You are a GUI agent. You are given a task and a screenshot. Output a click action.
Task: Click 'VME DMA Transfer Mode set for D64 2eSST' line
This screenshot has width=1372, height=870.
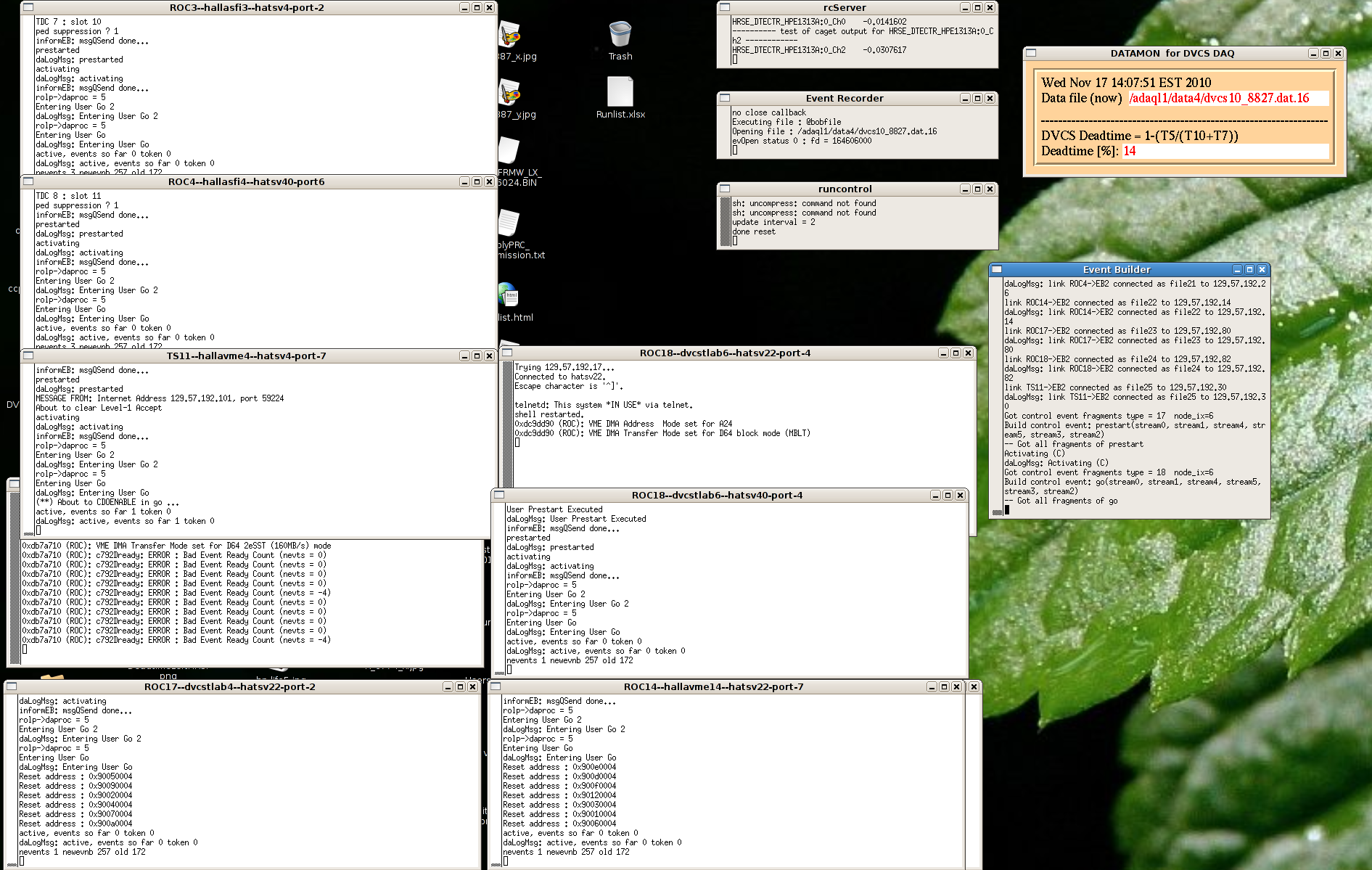pos(176,546)
